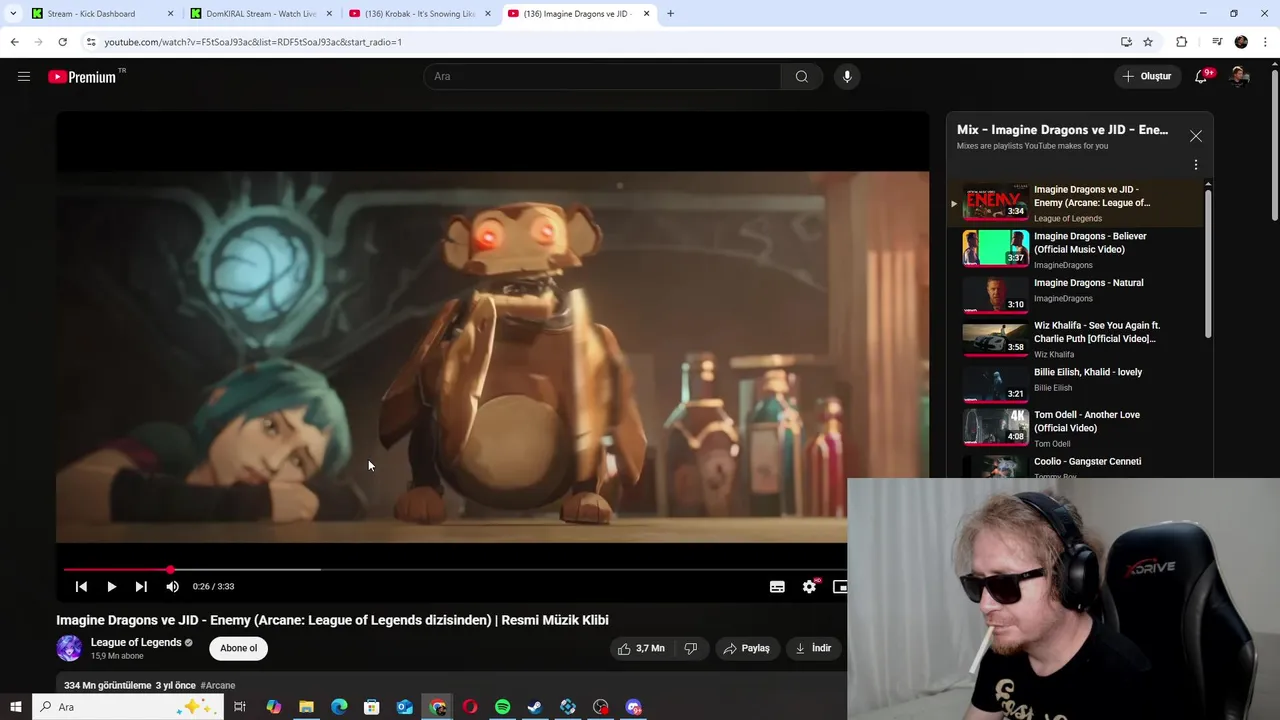Switch to Krobak - It's Snowing tab
The image size is (1280, 720).
tap(419, 14)
